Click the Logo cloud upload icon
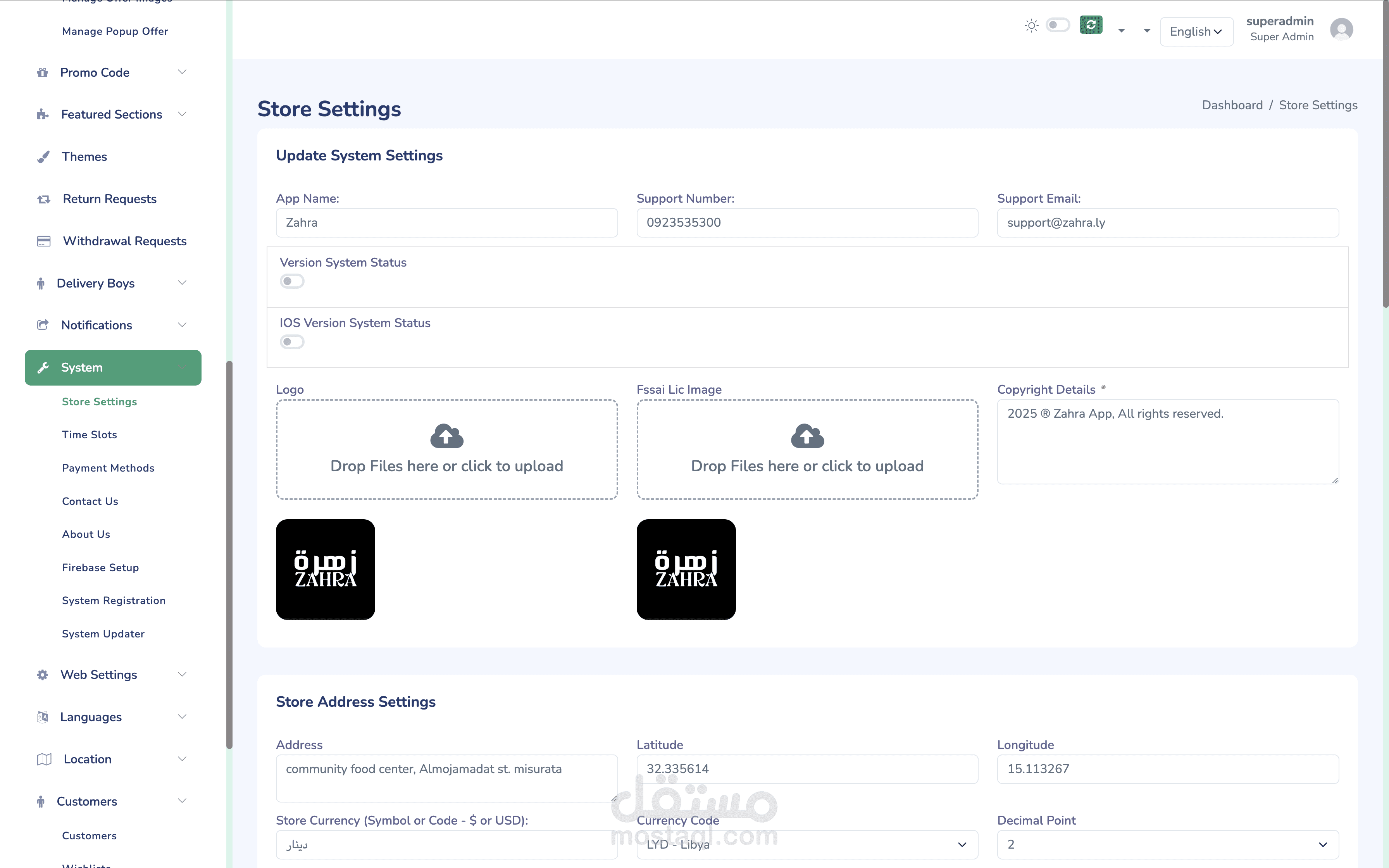This screenshot has width=1389, height=868. pos(446,436)
